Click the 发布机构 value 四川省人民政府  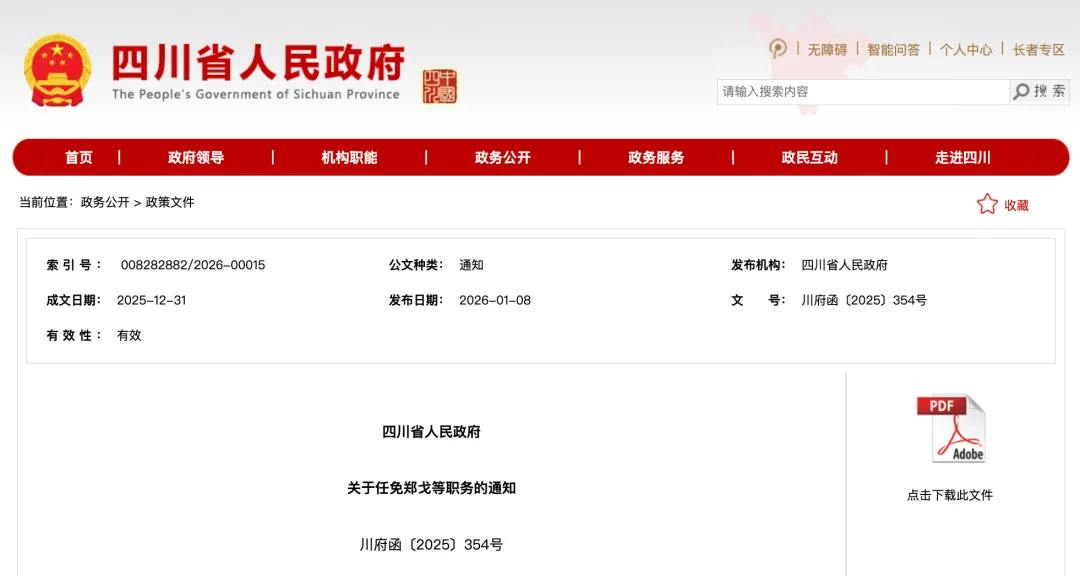[844, 265]
